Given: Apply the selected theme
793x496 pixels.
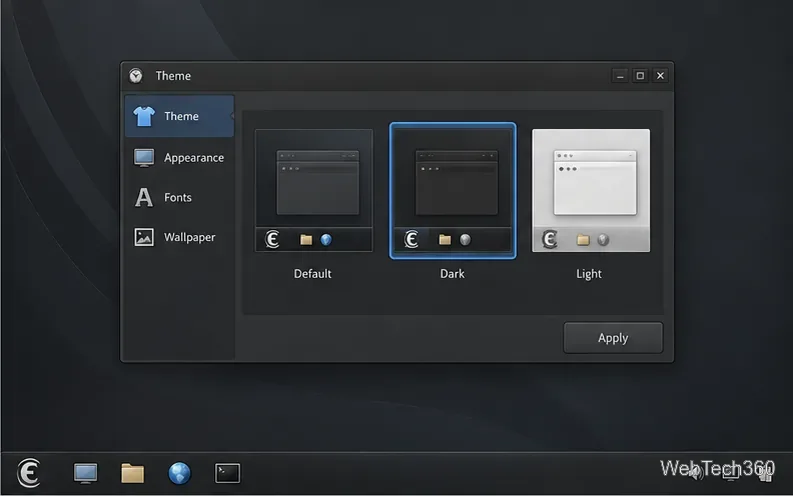Looking at the screenshot, I should [613, 338].
